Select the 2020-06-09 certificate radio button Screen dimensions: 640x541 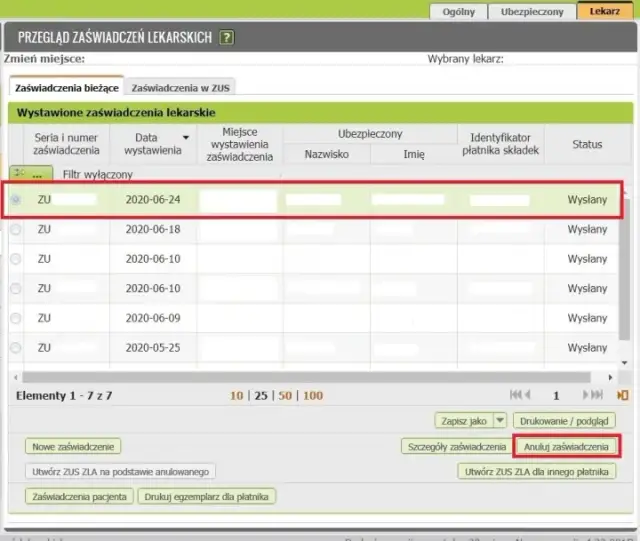point(15,318)
